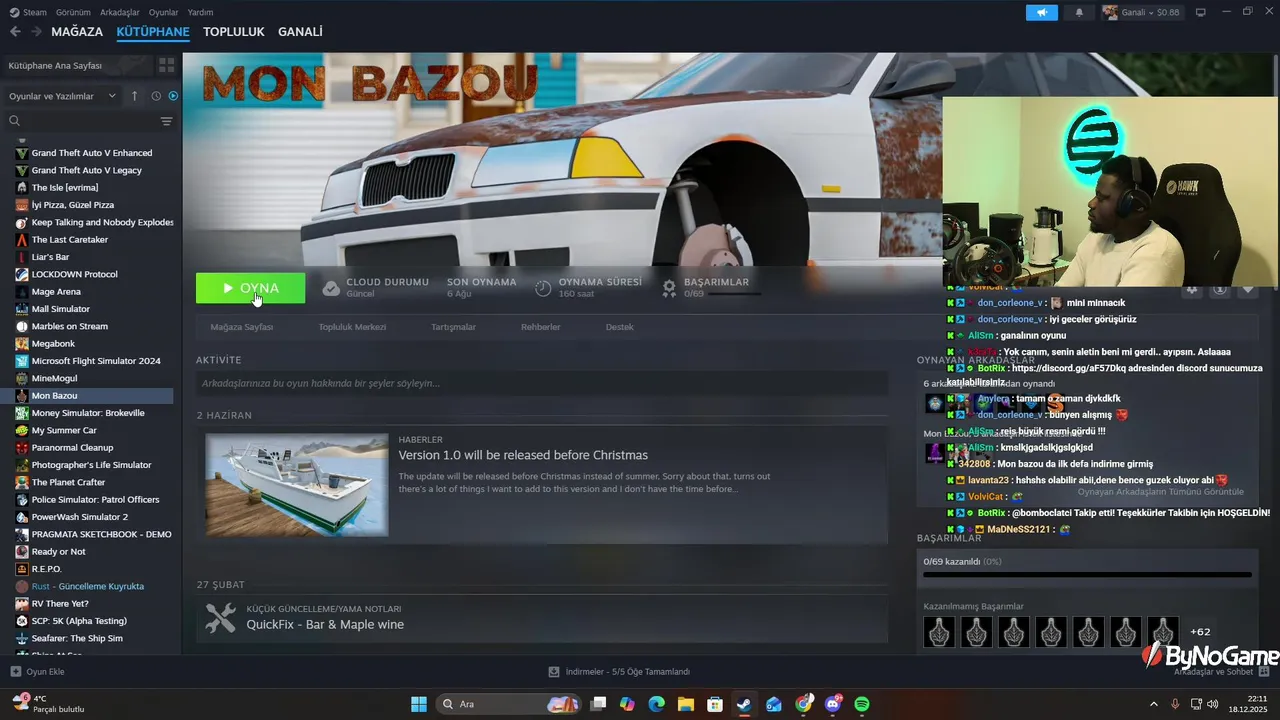This screenshot has width=1280, height=720.
Task: Open the Steam menu
Action: click(x=28, y=12)
